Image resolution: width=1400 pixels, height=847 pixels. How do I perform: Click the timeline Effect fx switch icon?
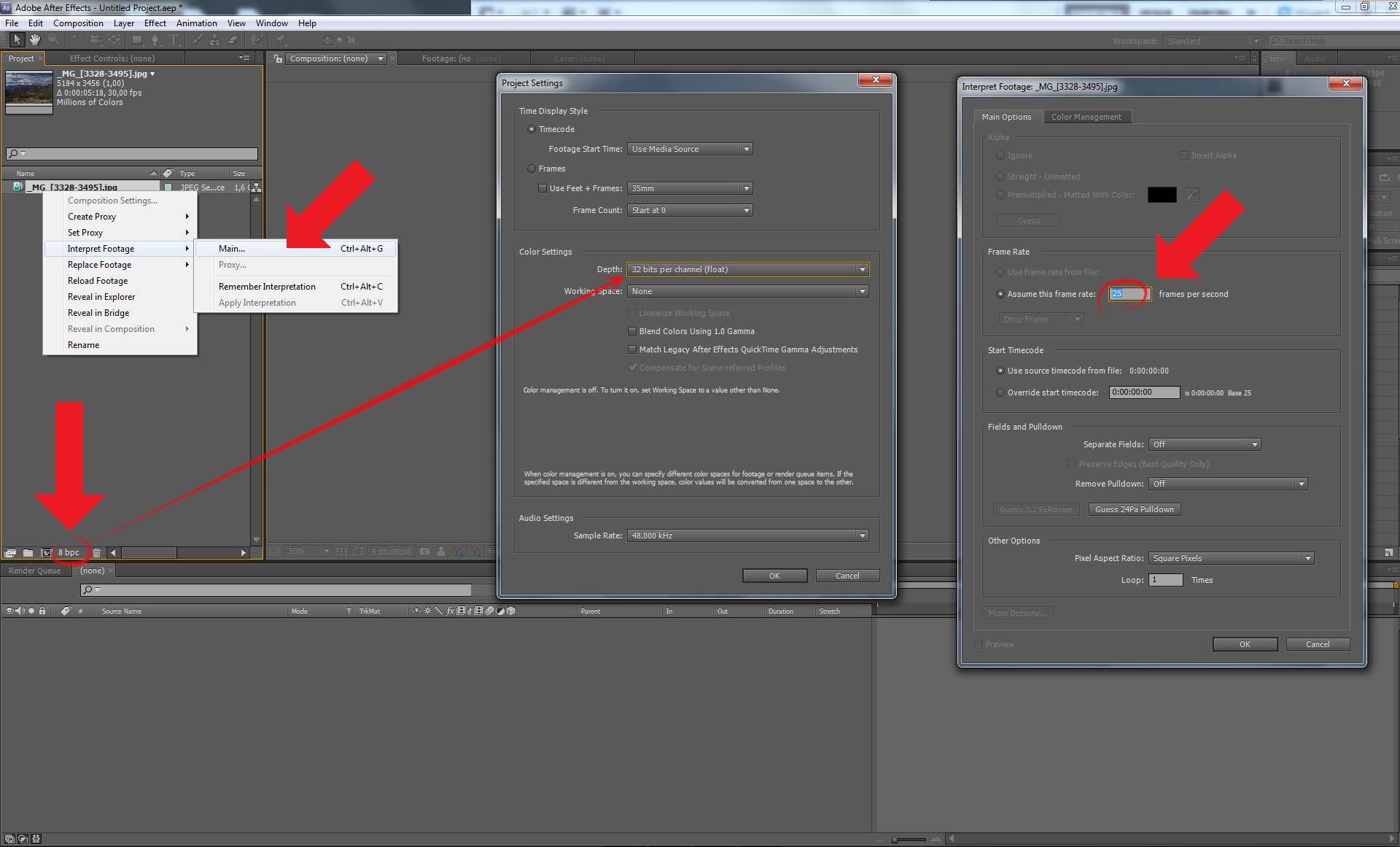click(450, 611)
